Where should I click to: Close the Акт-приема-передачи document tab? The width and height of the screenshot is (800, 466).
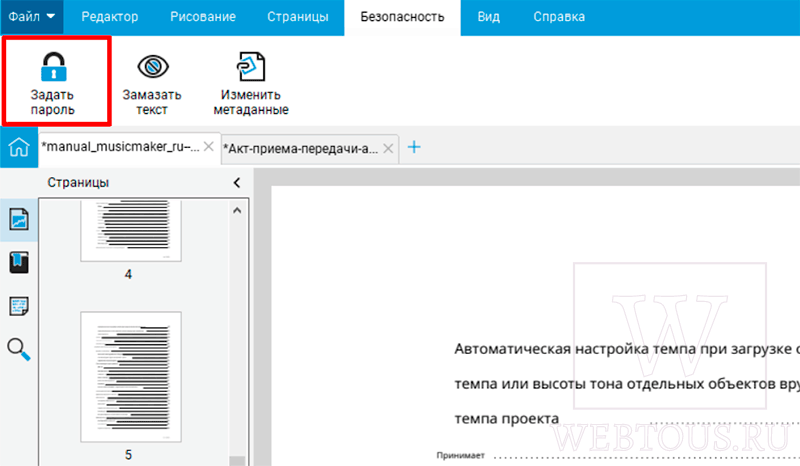coord(388,149)
